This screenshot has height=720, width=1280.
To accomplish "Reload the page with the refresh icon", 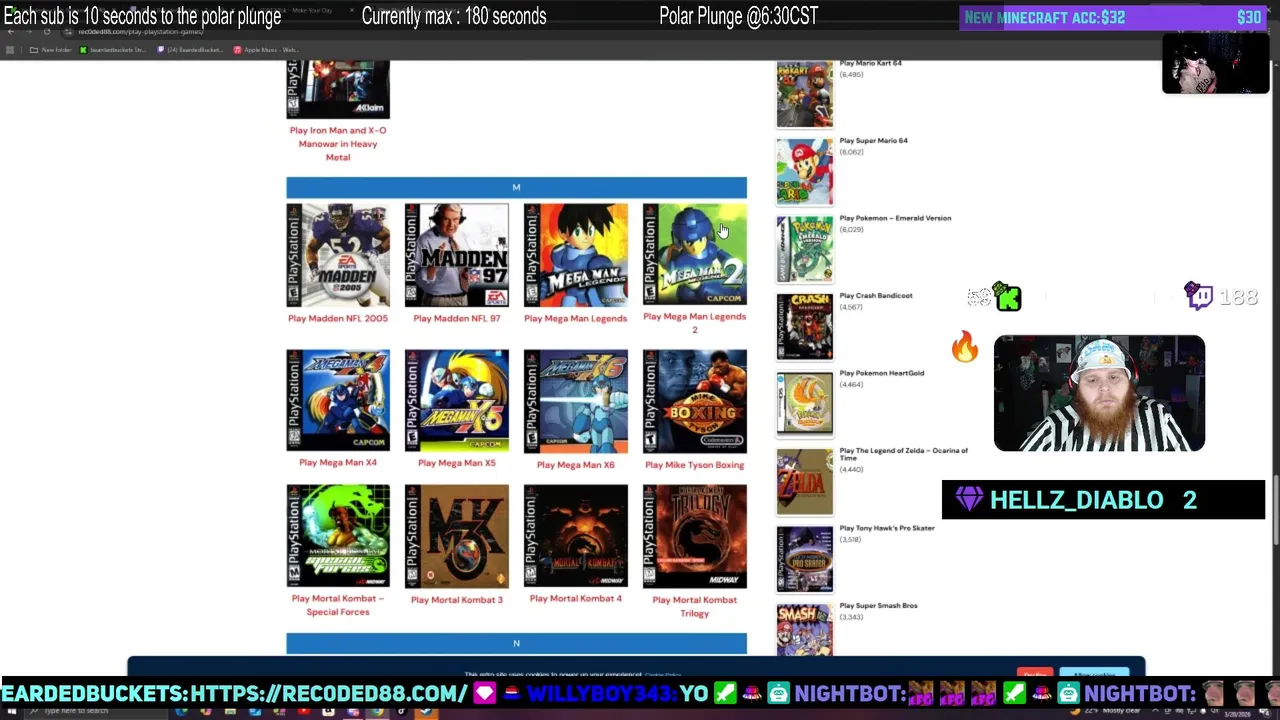I will pos(46,32).
